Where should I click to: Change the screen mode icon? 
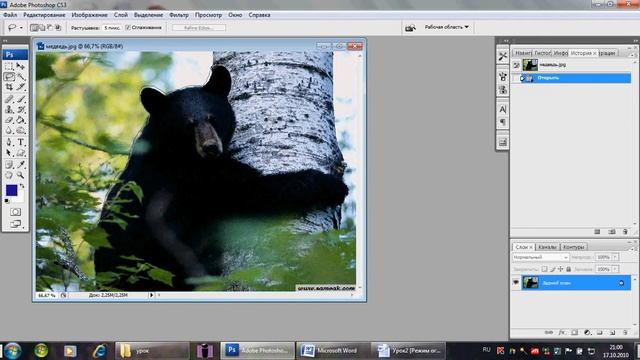tap(16, 224)
